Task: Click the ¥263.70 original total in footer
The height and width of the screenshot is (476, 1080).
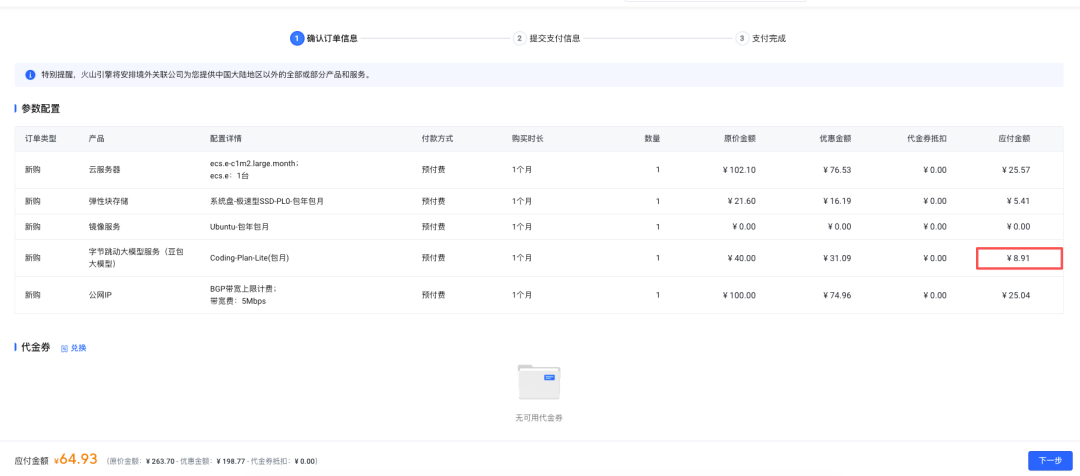Action: tap(160, 461)
